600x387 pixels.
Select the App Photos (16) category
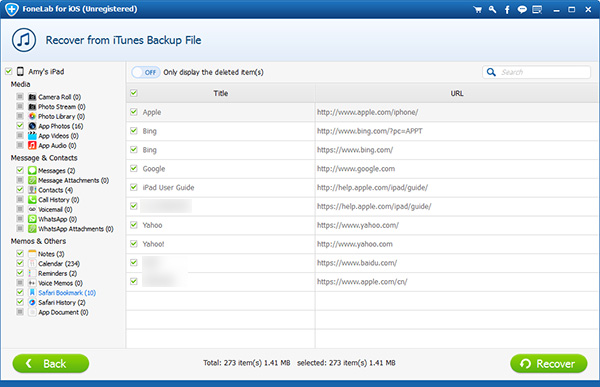click(60, 126)
